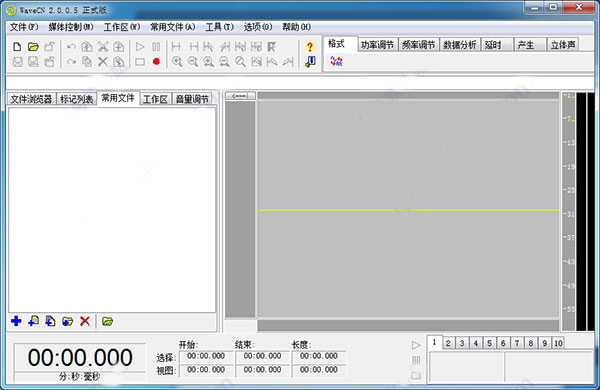Open the 工具(T) menu
600x390 pixels.
point(220,27)
